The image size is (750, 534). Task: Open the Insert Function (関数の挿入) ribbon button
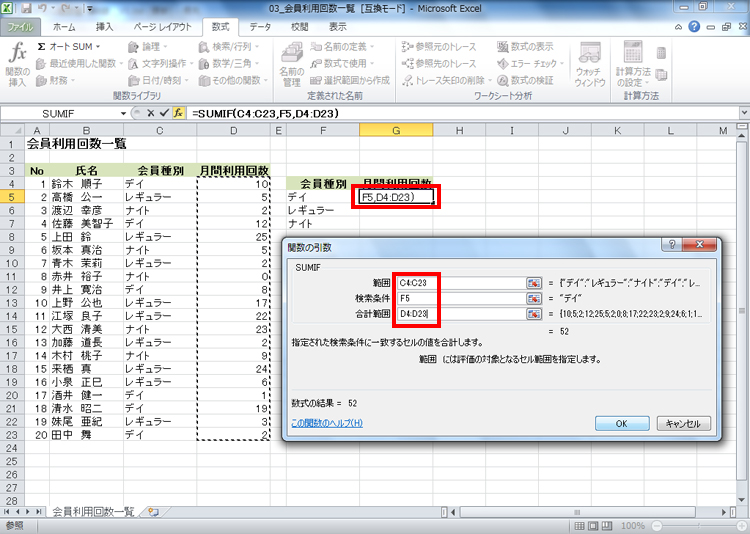tap(17, 64)
